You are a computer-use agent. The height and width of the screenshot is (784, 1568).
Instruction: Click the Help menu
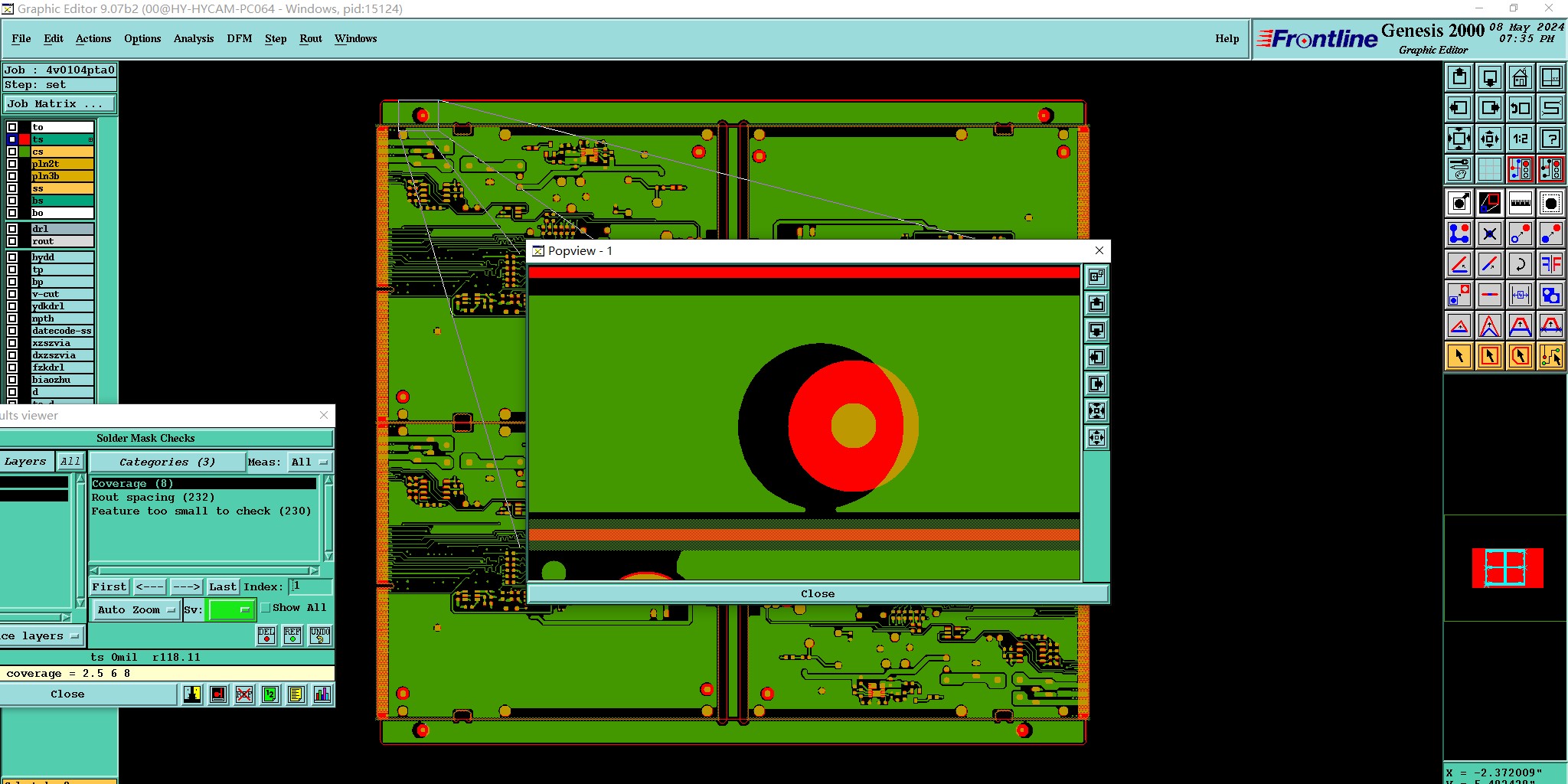[x=1227, y=39]
